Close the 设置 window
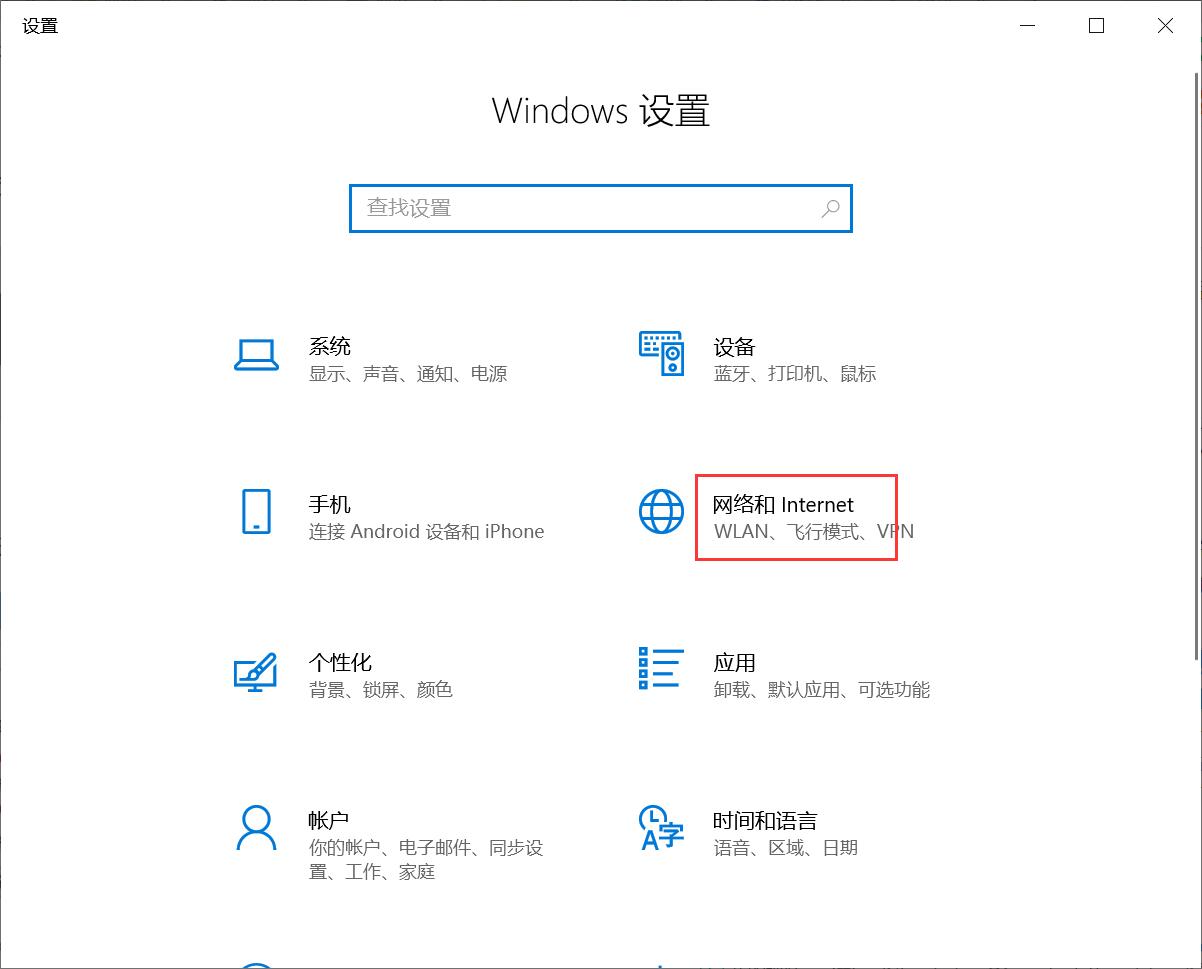The image size is (1202, 969). 1165,26
